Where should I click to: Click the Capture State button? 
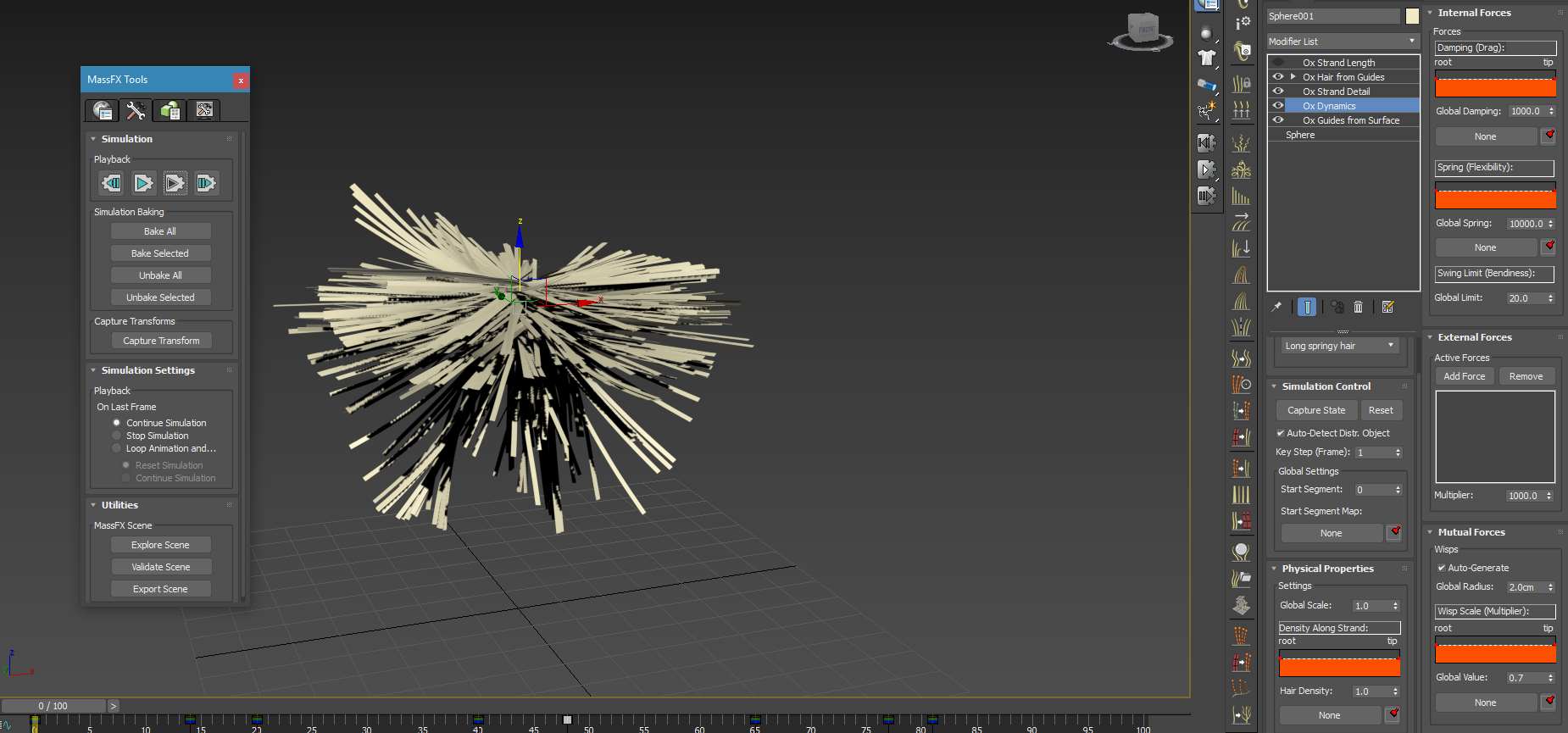1315,410
